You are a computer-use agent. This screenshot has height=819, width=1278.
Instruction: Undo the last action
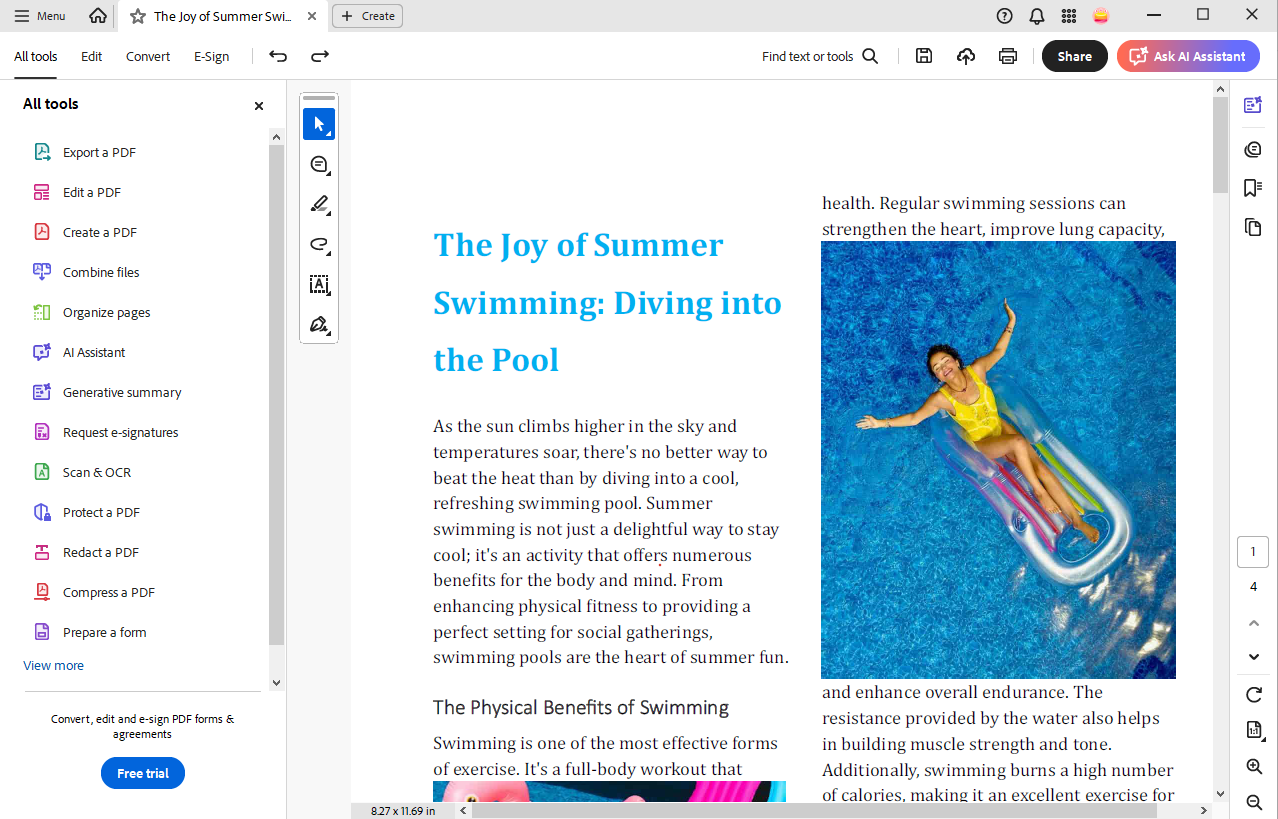[x=278, y=57]
